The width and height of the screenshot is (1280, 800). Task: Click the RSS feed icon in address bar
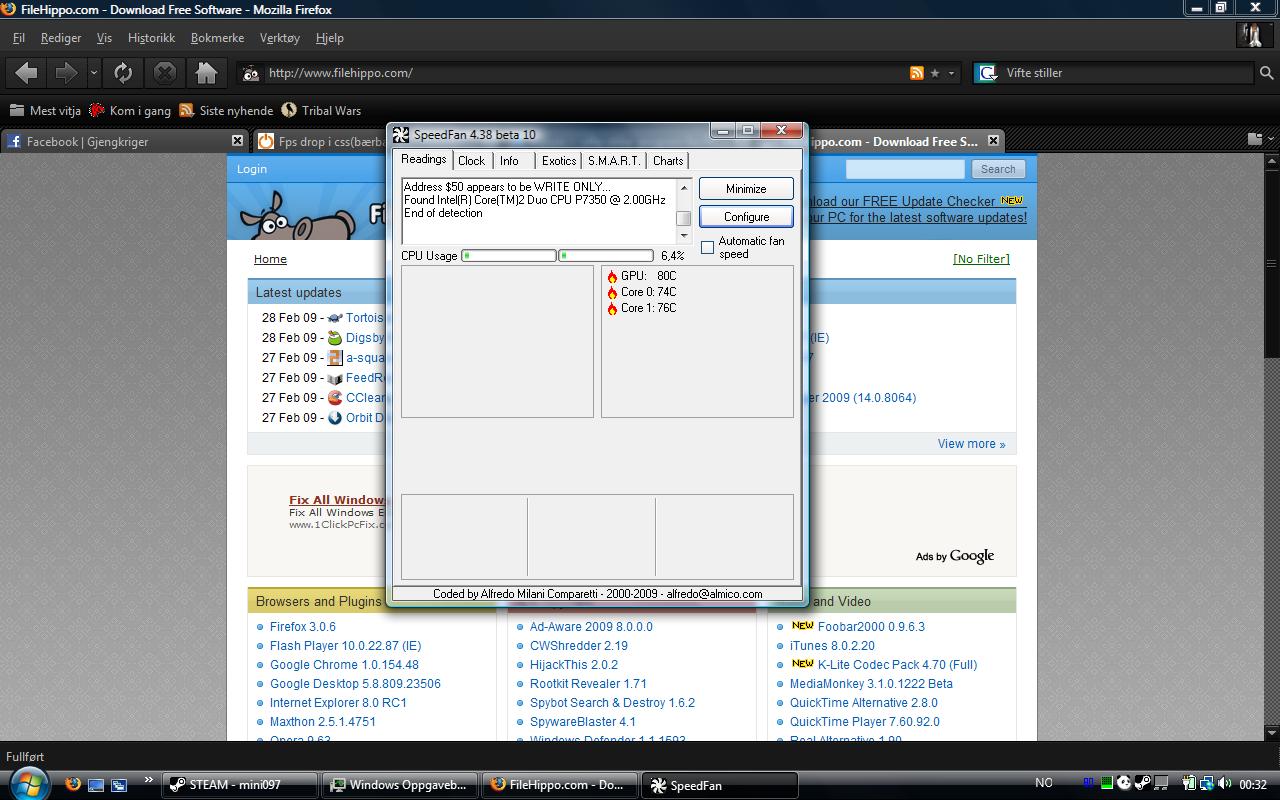(916, 73)
